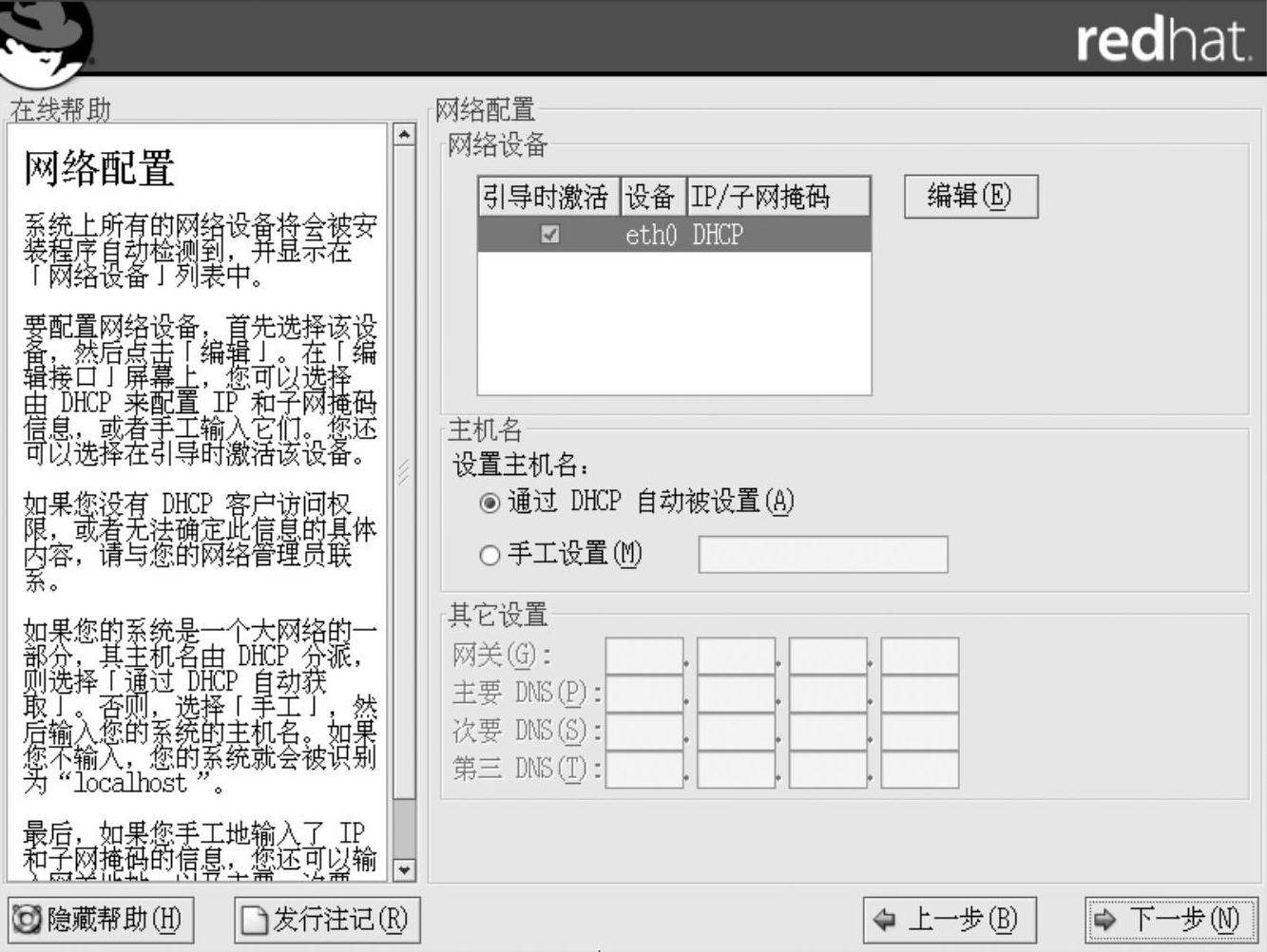
Task: Click the left arrow icon for 上一步
Action: (884, 920)
